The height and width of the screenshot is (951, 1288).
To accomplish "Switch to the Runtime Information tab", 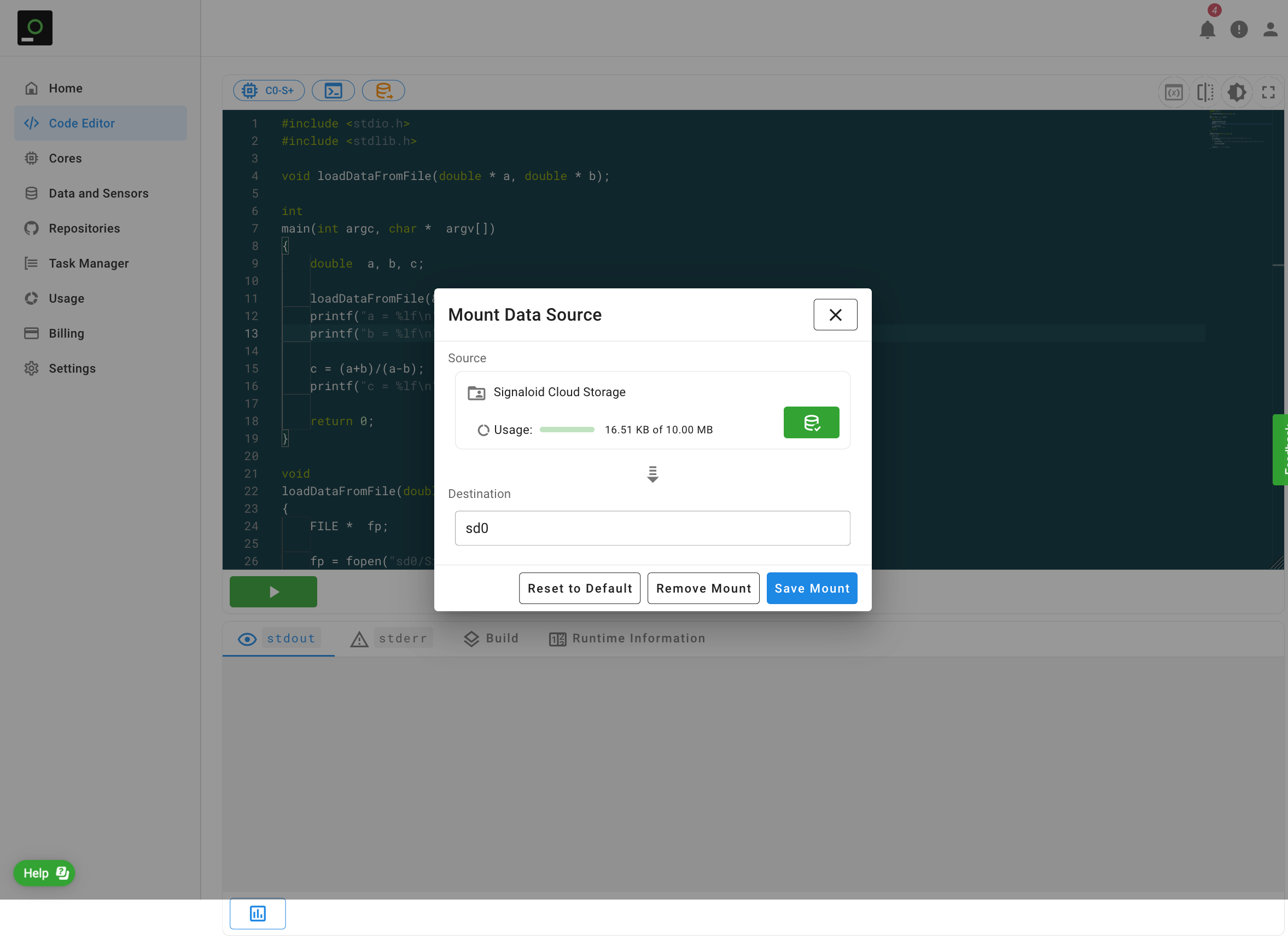I will pos(627,639).
